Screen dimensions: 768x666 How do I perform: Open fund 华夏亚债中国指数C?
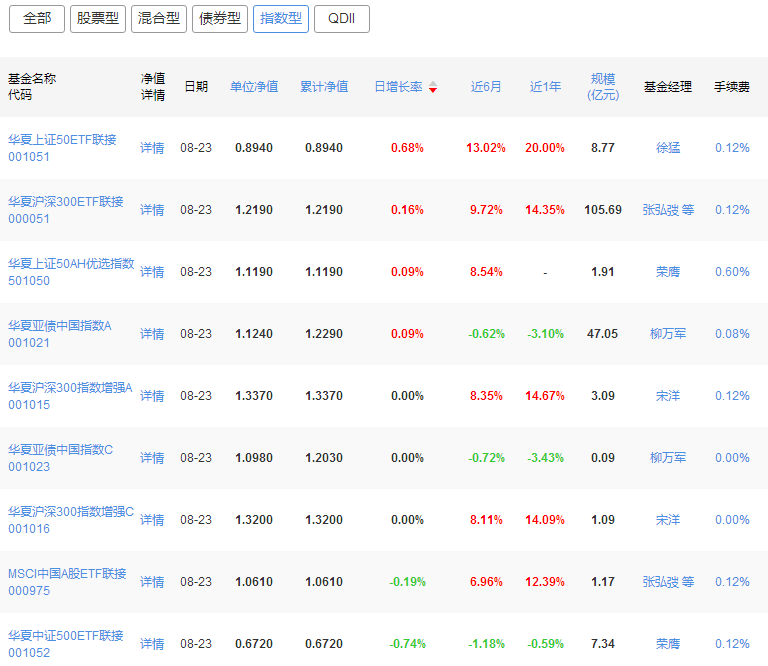coord(60,450)
